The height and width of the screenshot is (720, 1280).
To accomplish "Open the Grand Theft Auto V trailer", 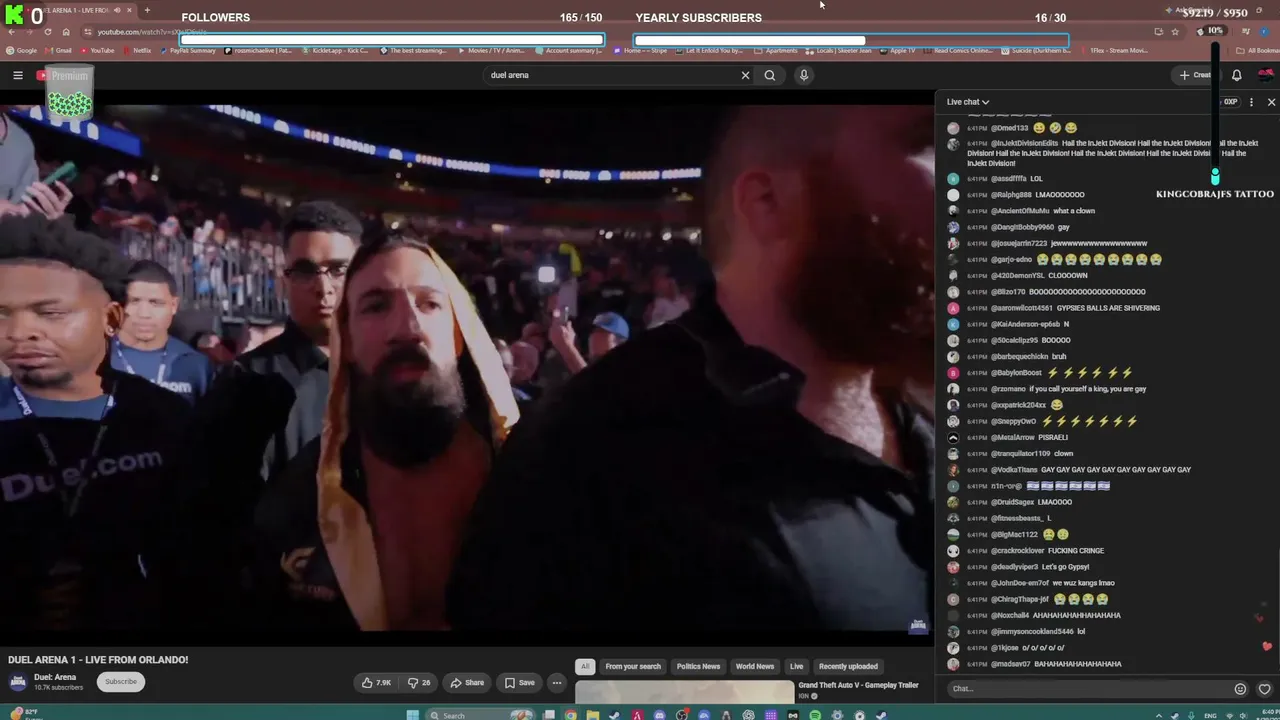I will [858, 685].
